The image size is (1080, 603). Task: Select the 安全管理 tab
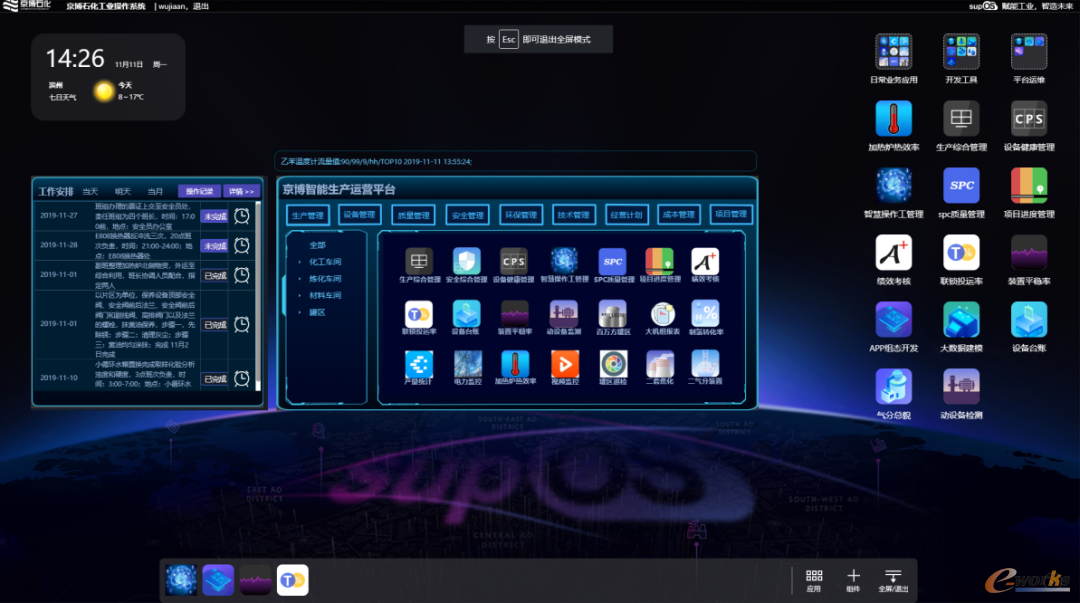[x=467, y=215]
